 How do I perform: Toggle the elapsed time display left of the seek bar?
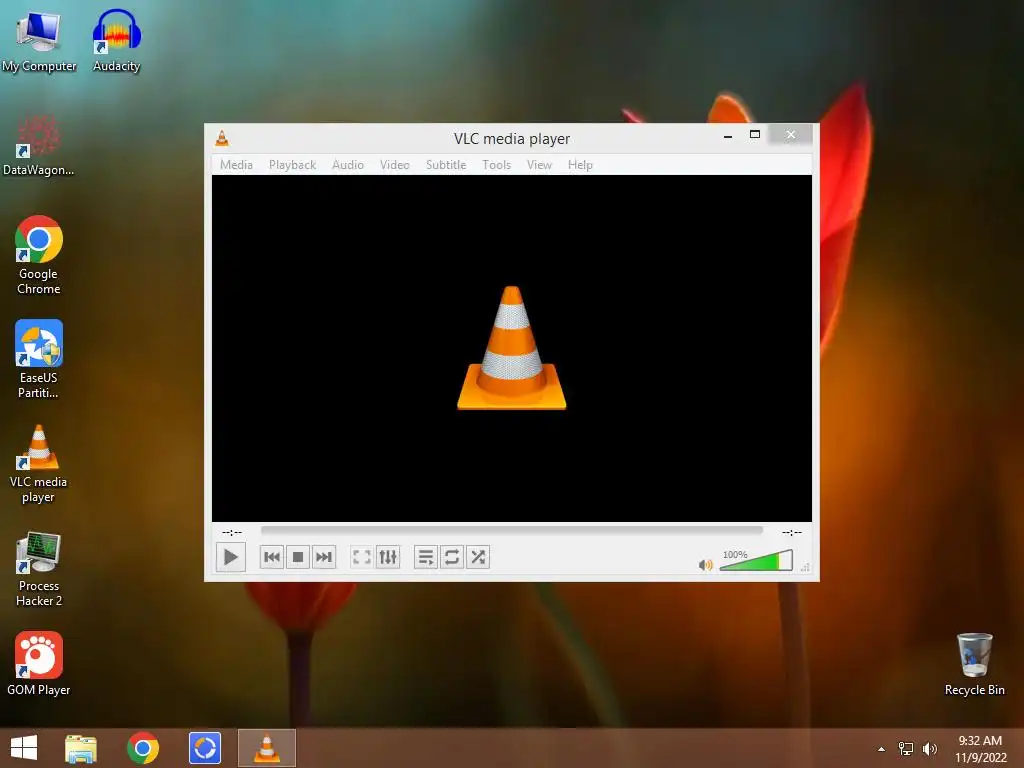pos(232,532)
